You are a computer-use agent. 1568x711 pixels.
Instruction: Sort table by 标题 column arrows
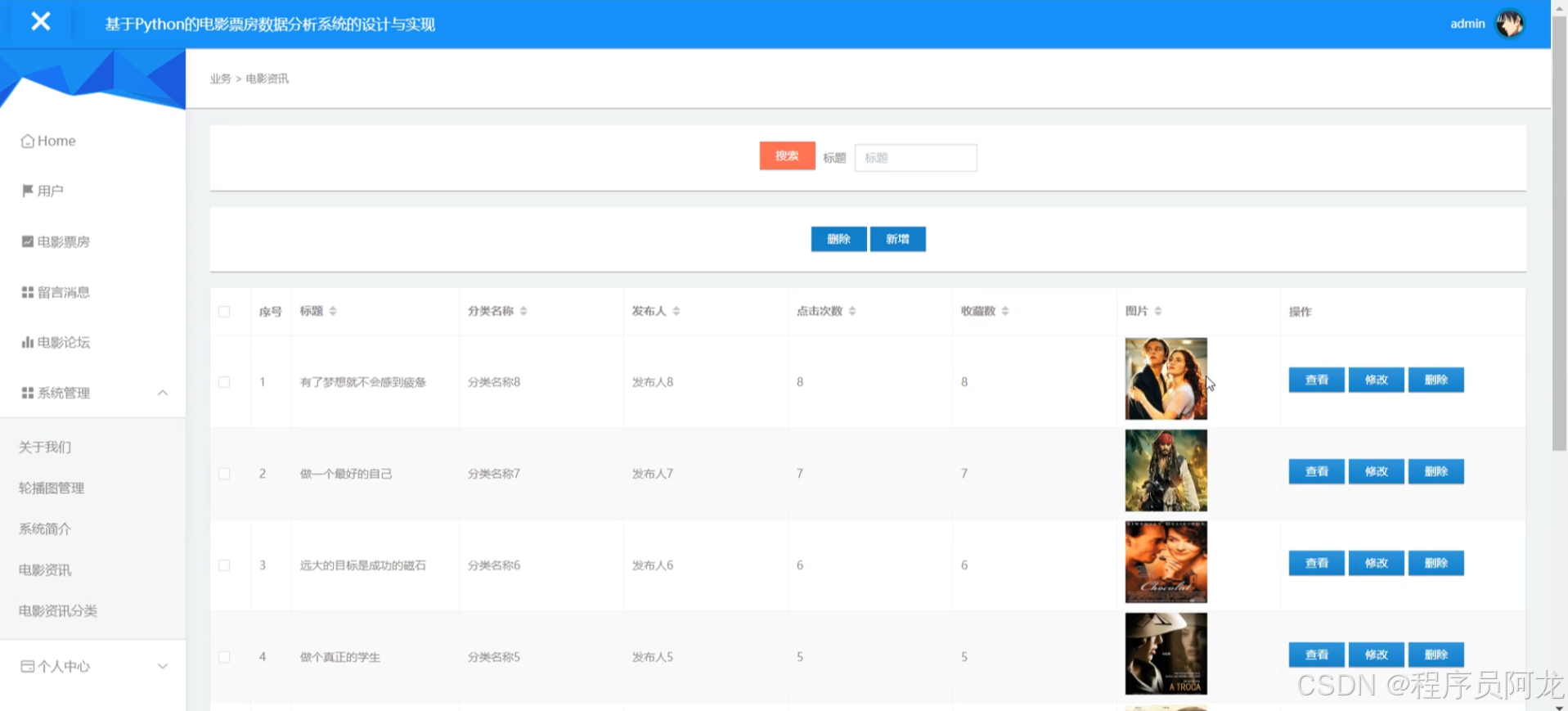(333, 311)
